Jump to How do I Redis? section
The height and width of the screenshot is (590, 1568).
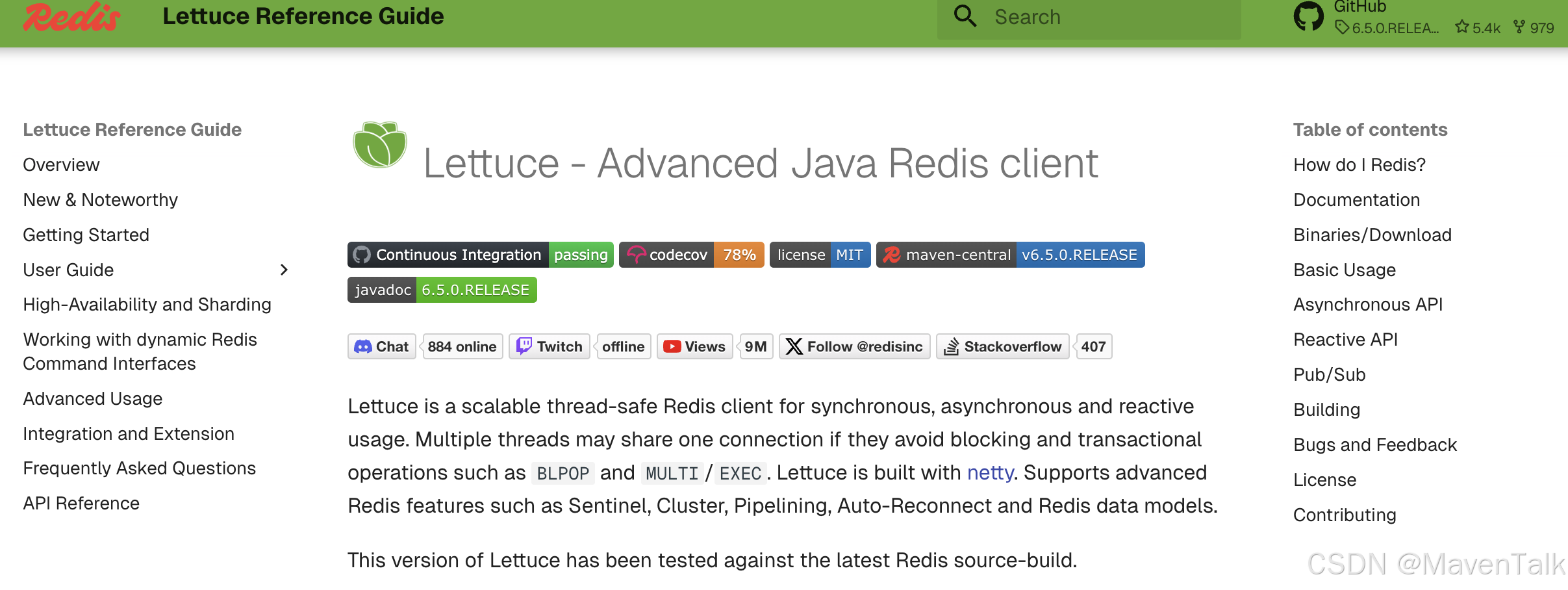[1359, 165]
